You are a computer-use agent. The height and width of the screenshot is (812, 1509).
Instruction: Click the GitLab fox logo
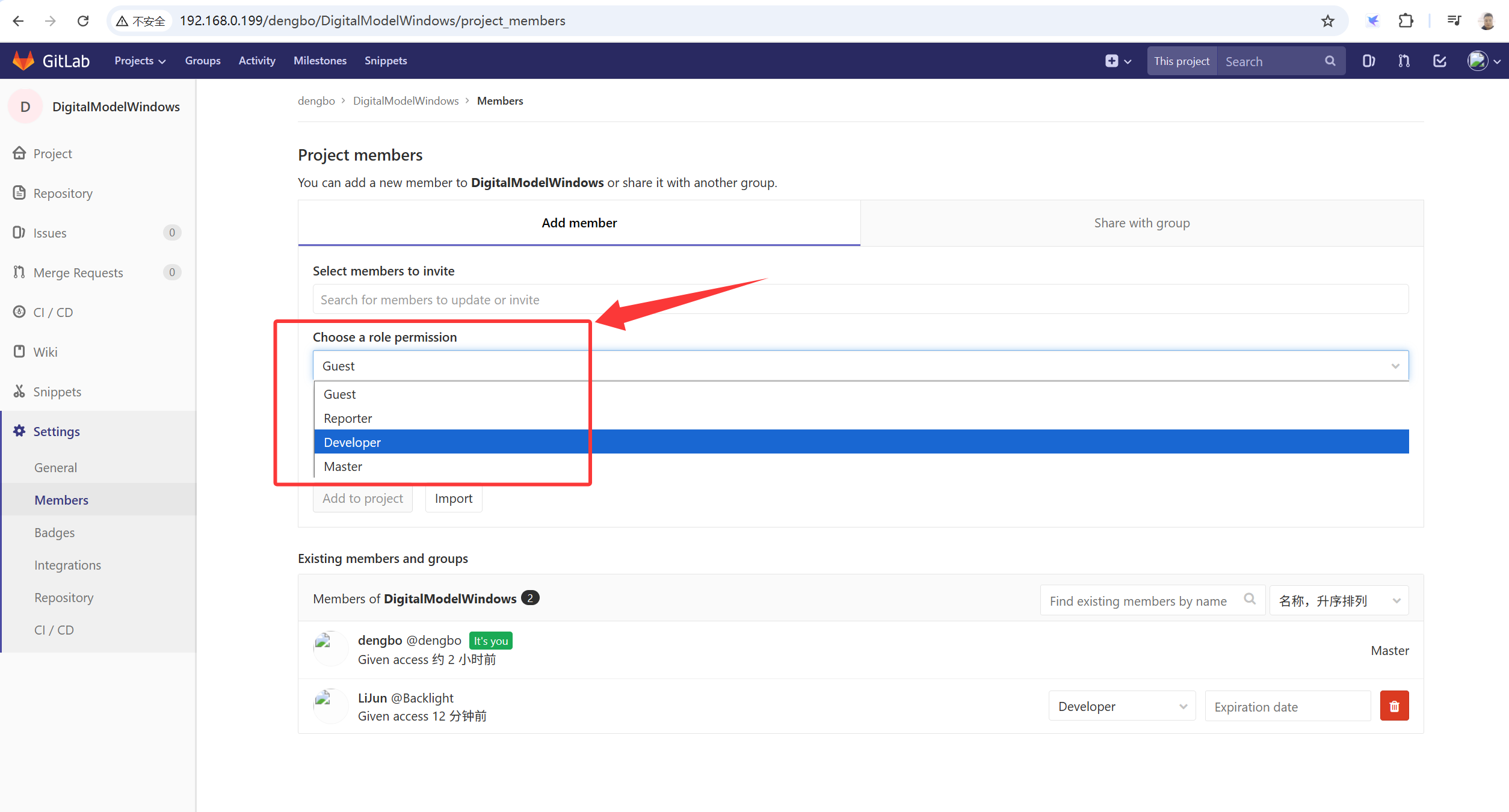tap(23, 61)
